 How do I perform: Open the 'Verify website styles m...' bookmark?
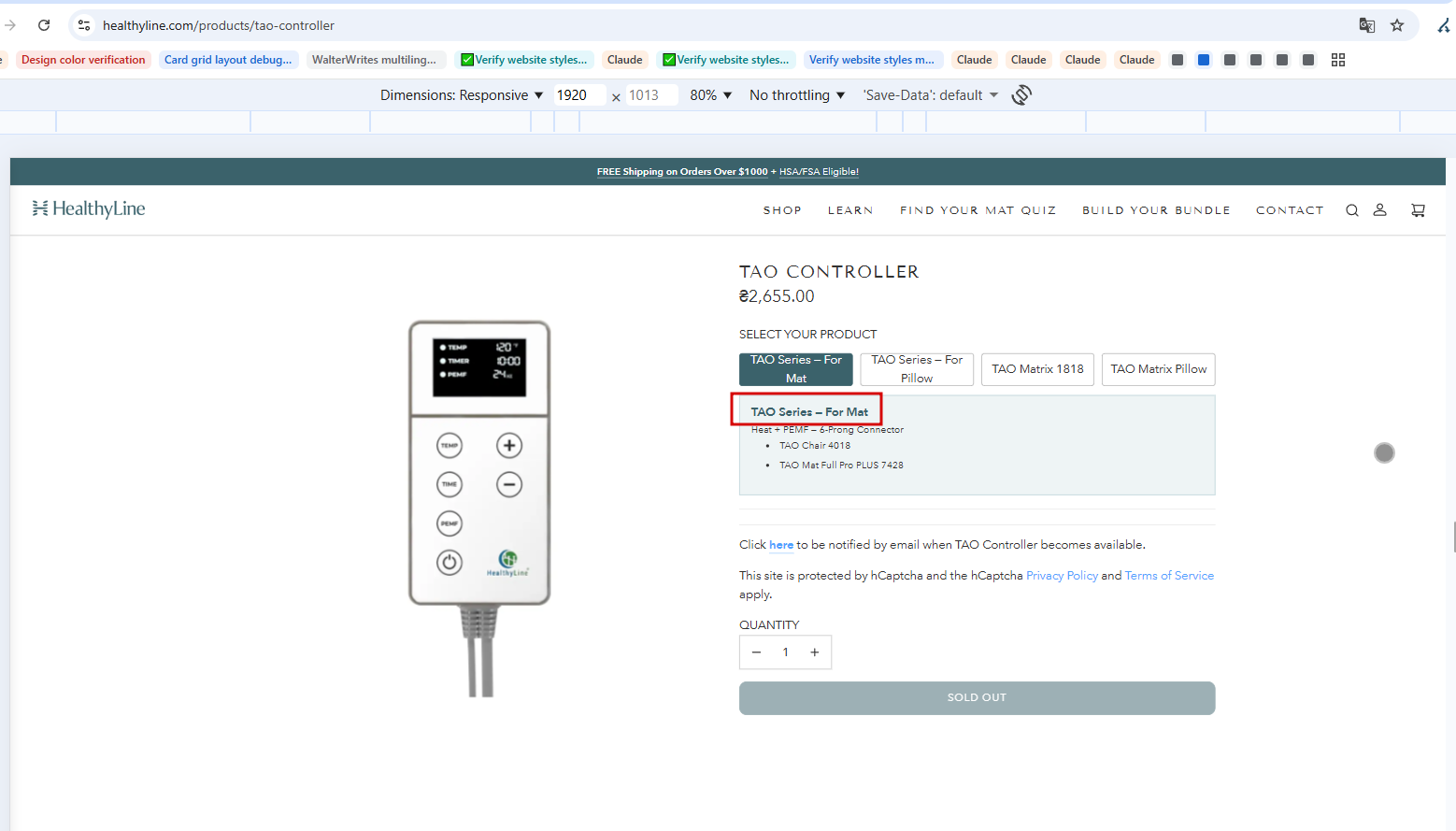(872, 60)
